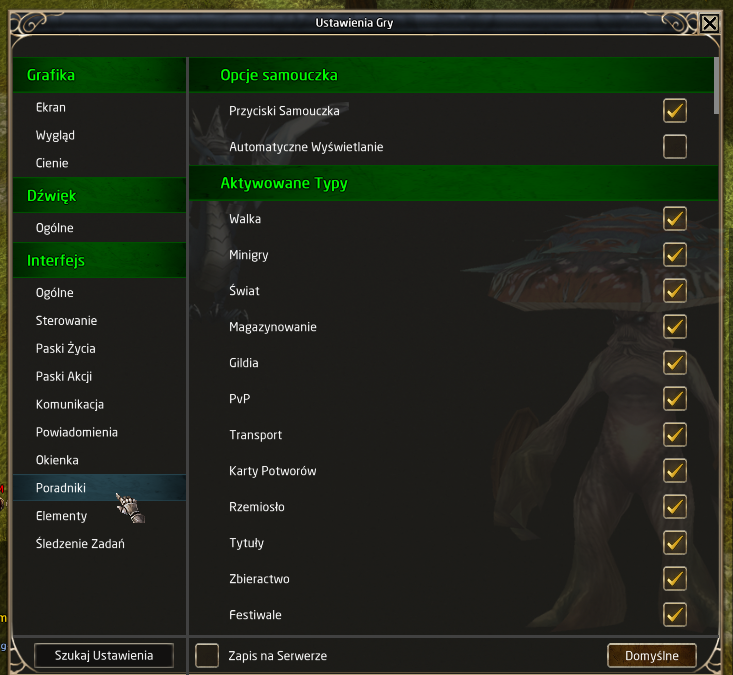This screenshot has height=675, width=733.
Task: Click the Szukaj Ustawienia button
Action: [x=104, y=655]
